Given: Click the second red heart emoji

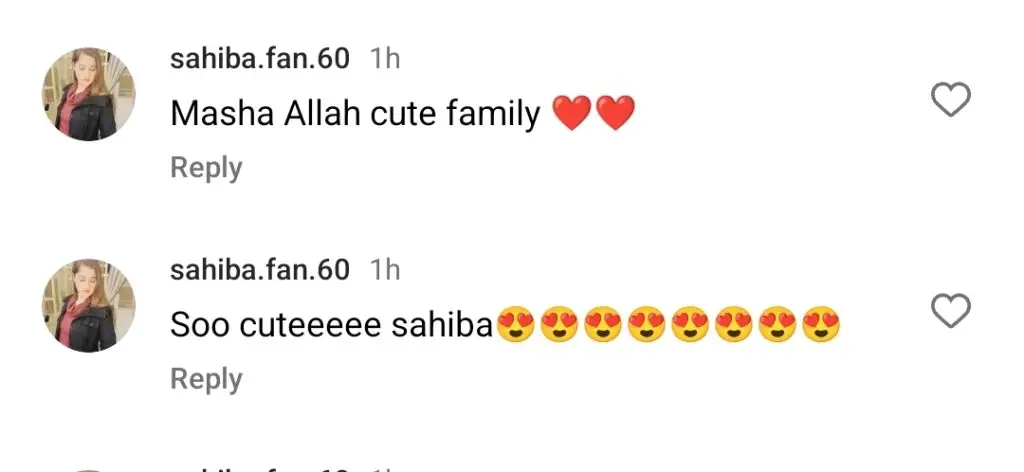Looking at the screenshot, I should pyautogui.click(x=615, y=113).
